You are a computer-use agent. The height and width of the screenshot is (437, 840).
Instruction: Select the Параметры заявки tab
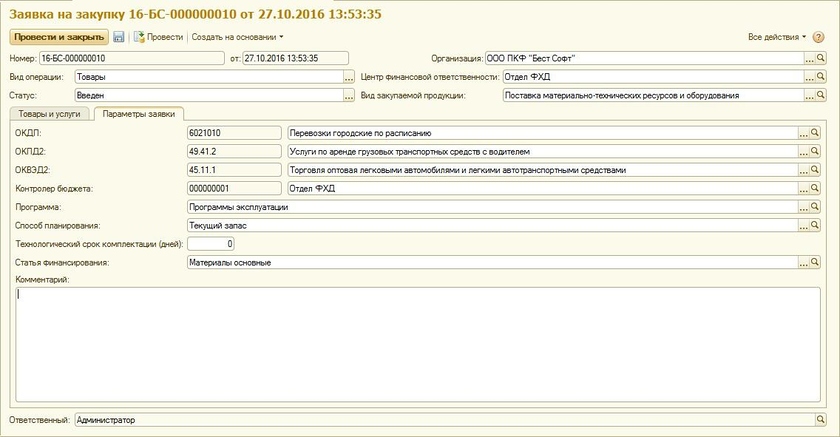coord(139,114)
